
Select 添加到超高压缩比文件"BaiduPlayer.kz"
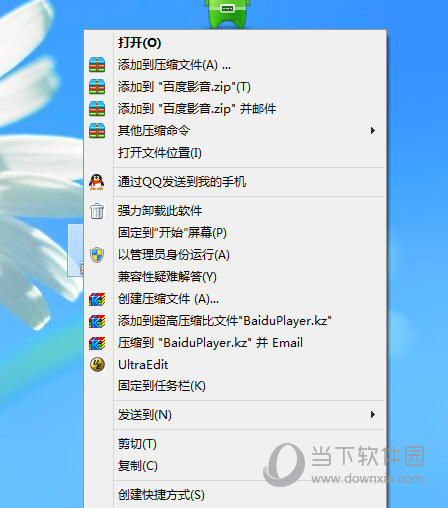click(x=235, y=321)
